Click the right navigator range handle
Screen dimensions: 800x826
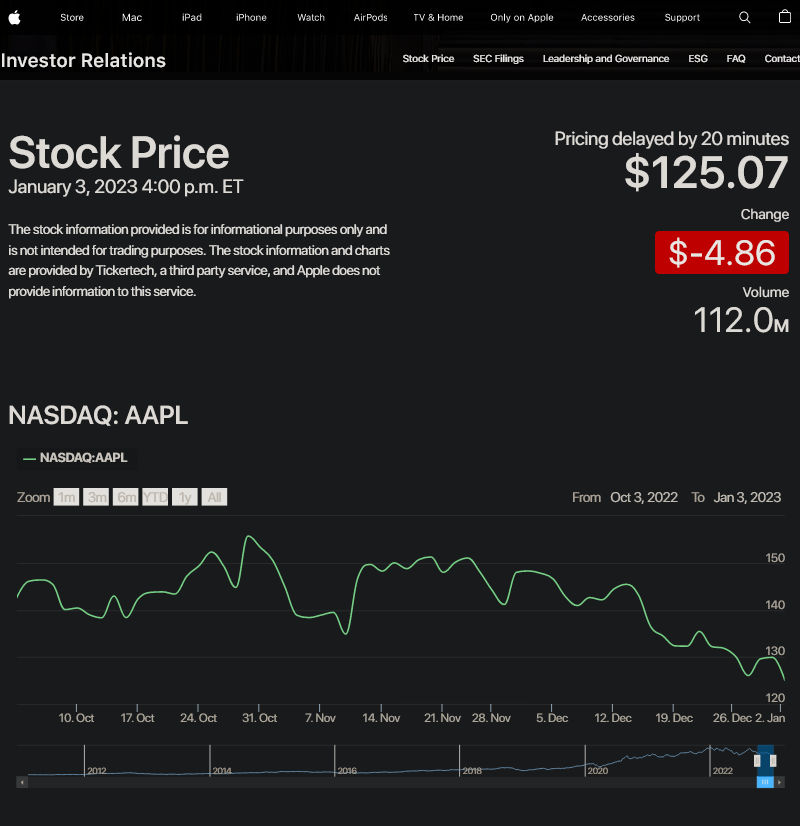772,761
